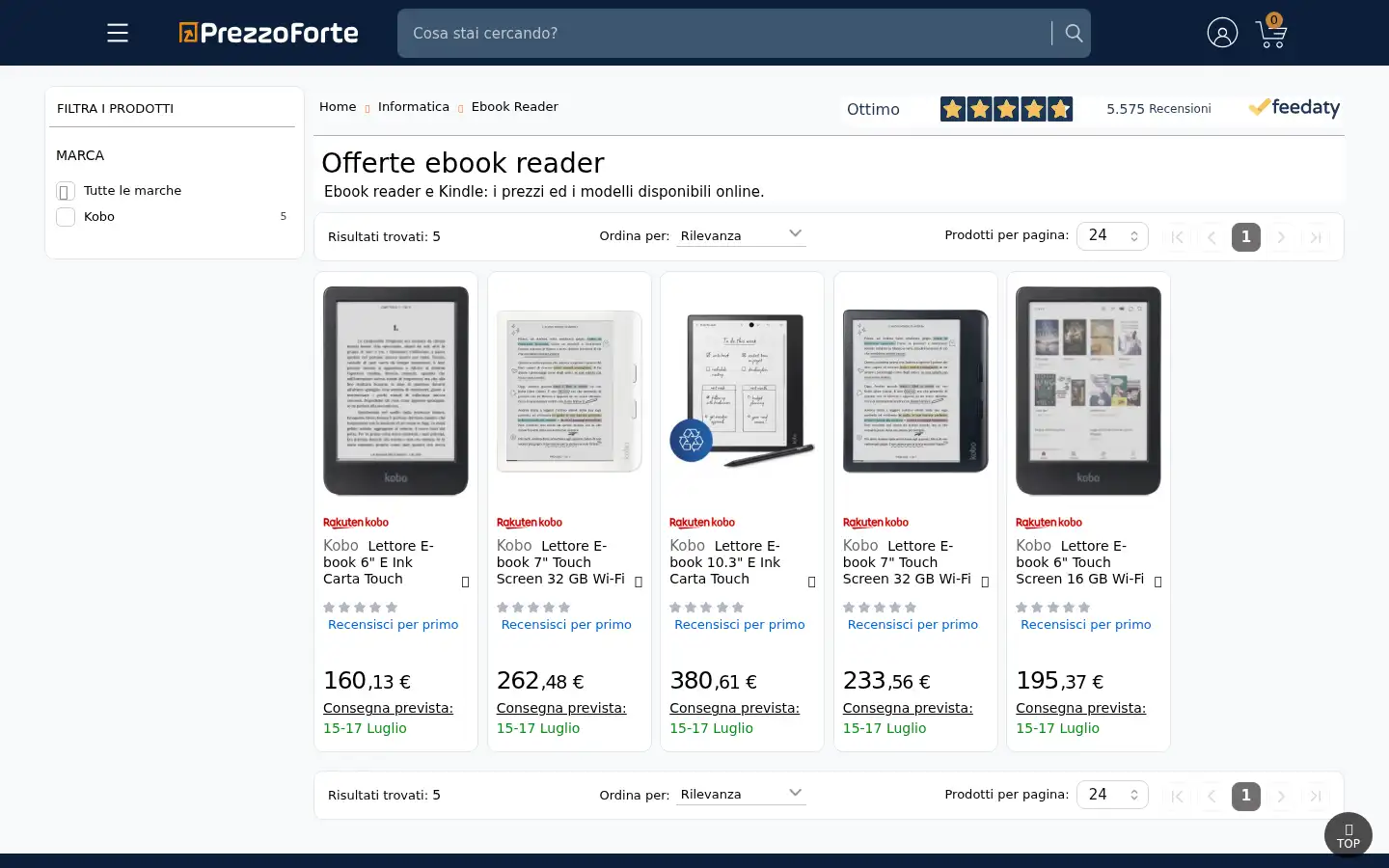Click the Informatica breadcrumb
This screenshot has height=868, width=1389.
point(414,107)
